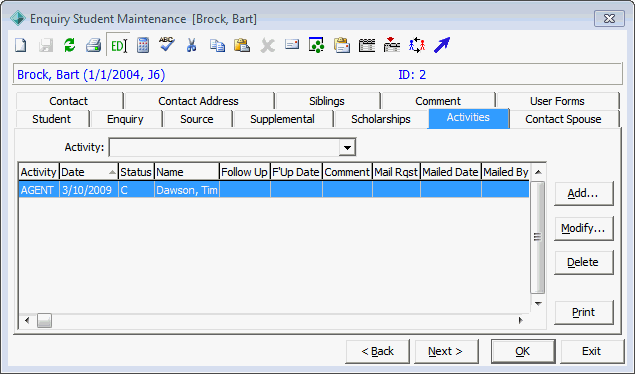Image resolution: width=635 pixels, height=374 pixels.
Task: Open the Scholarships tab
Action: click(x=381, y=119)
